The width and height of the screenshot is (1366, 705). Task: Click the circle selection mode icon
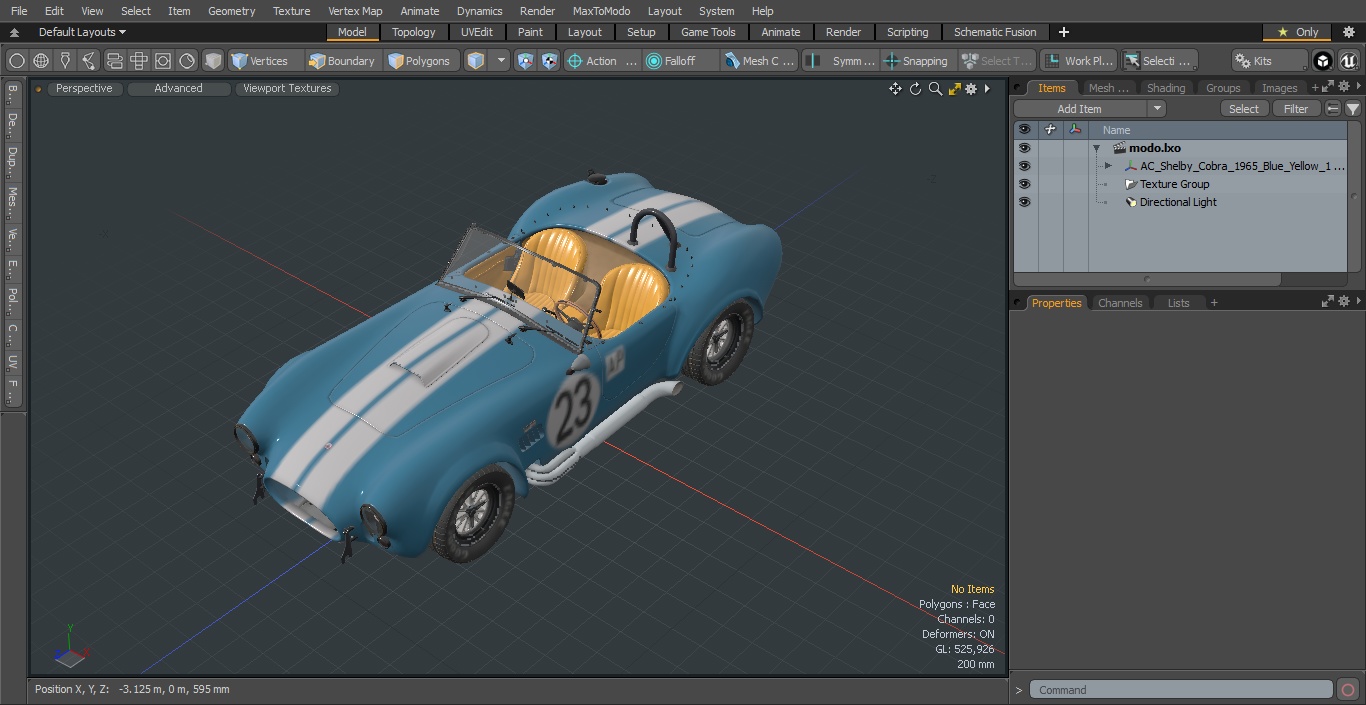17,61
